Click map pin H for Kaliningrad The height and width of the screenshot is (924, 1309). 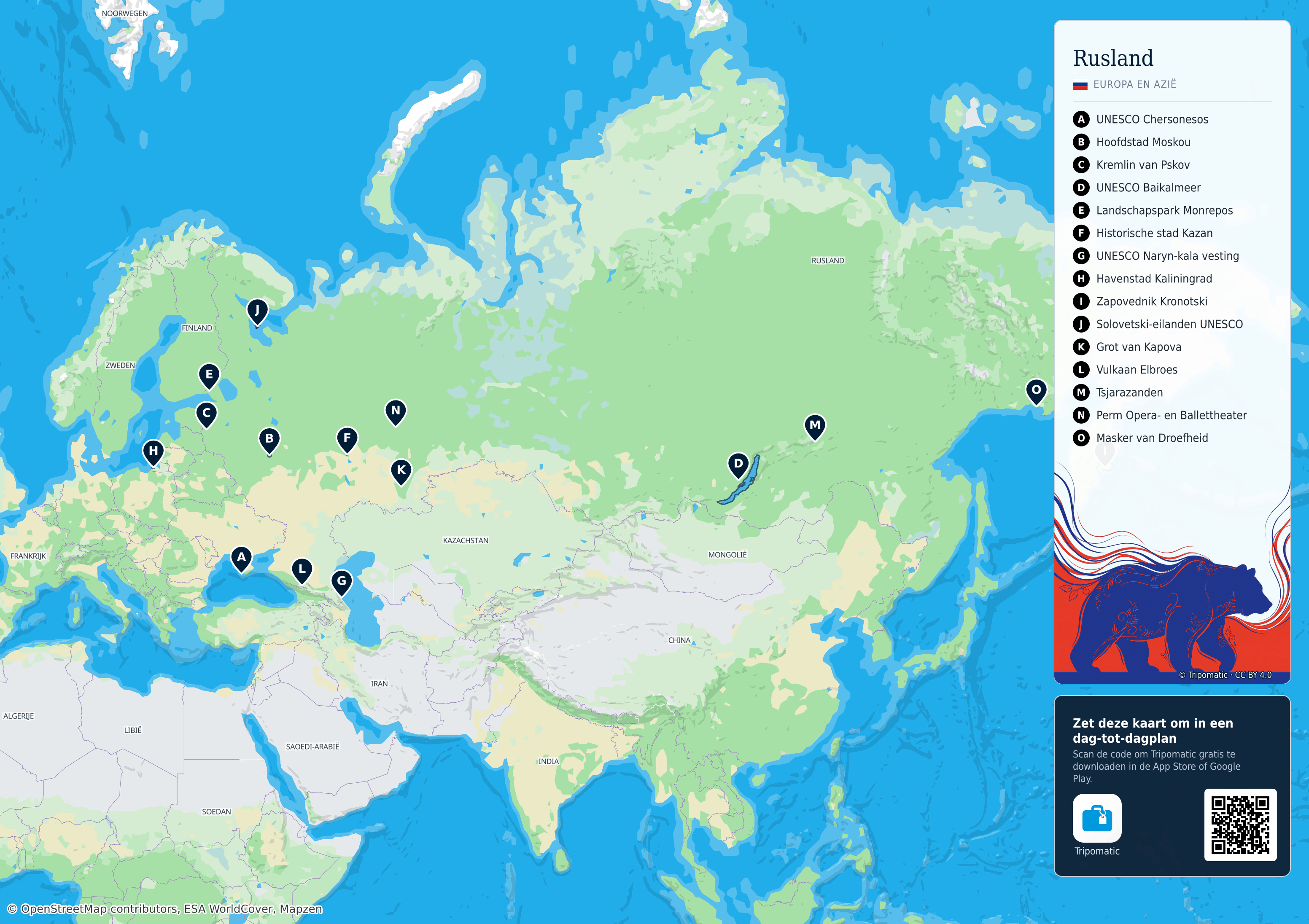(x=153, y=453)
